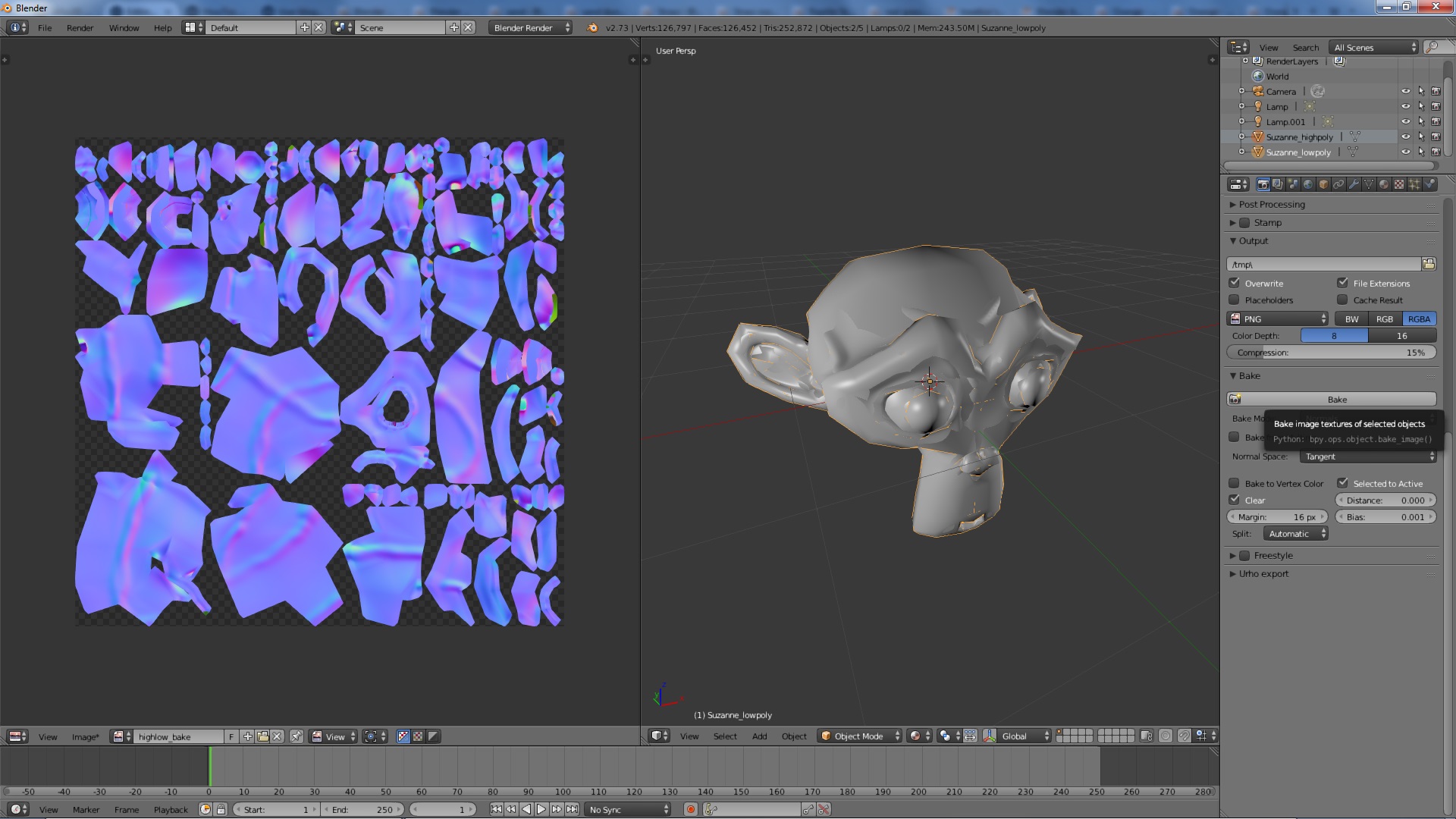Open the PNG file format dropdown
Image resolution: width=1456 pixels, height=819 pixels.
1278,319
